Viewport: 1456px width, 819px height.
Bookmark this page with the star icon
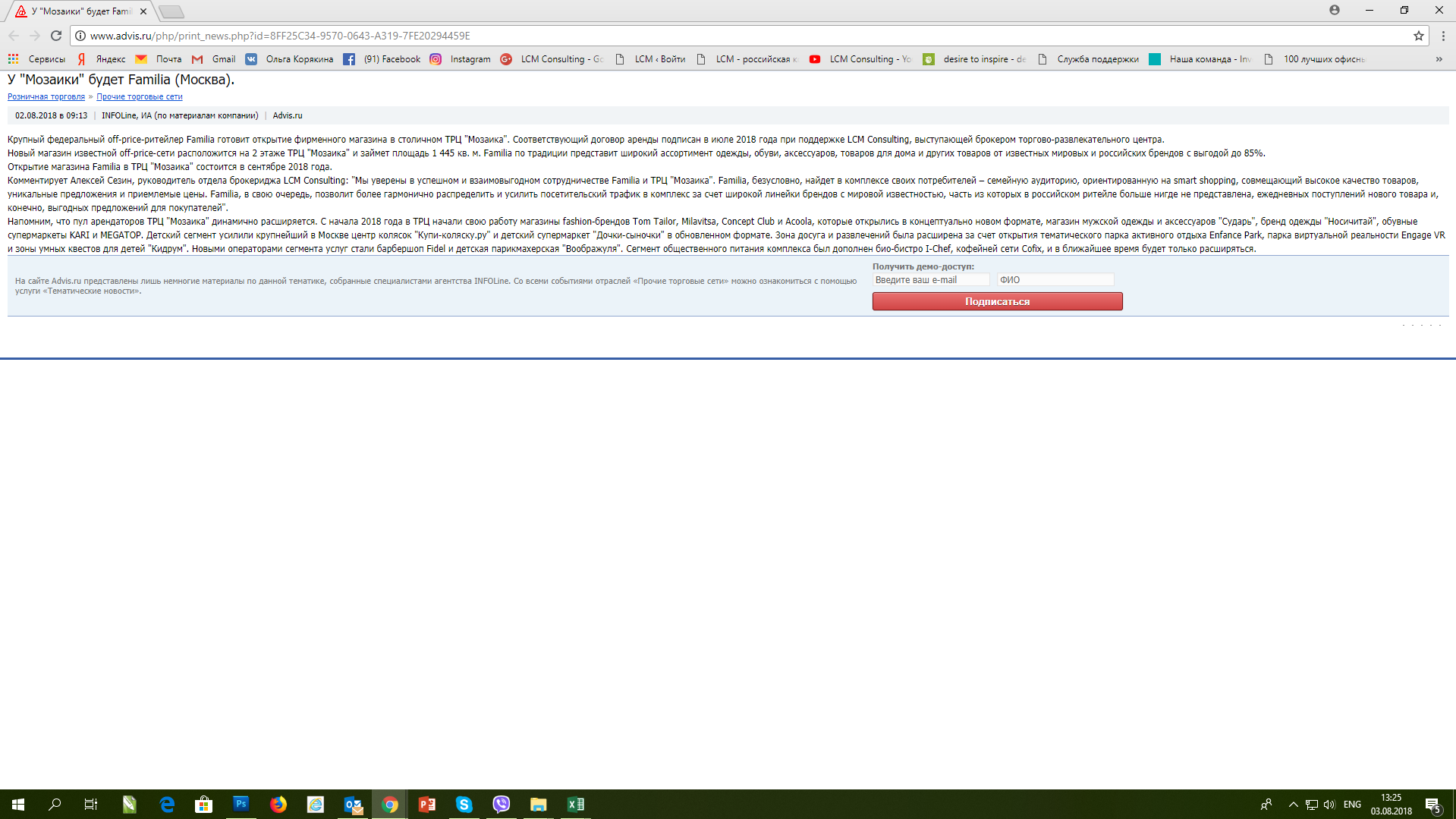[1418, 36]
